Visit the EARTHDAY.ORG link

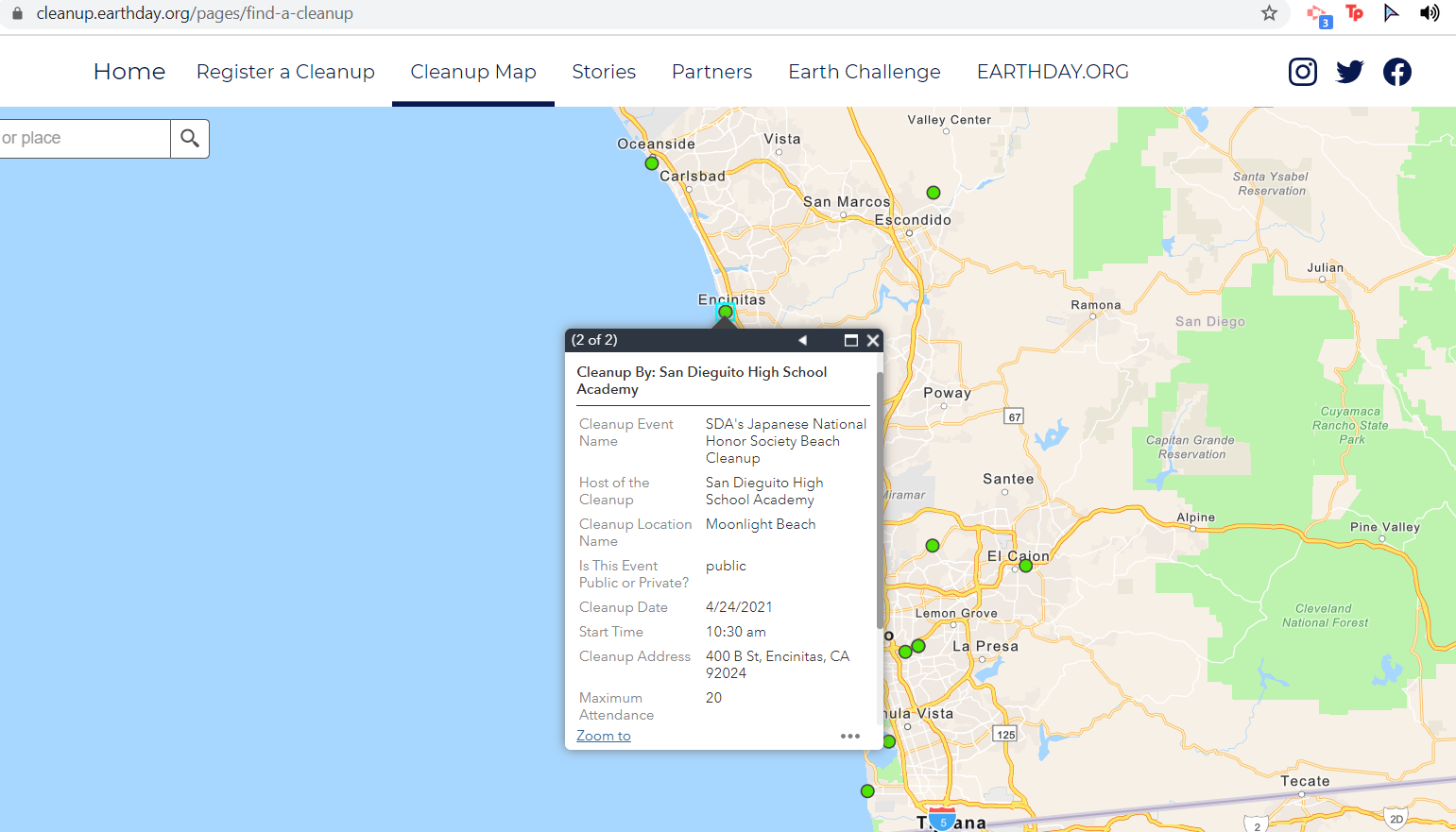(x=1053, y=72)
